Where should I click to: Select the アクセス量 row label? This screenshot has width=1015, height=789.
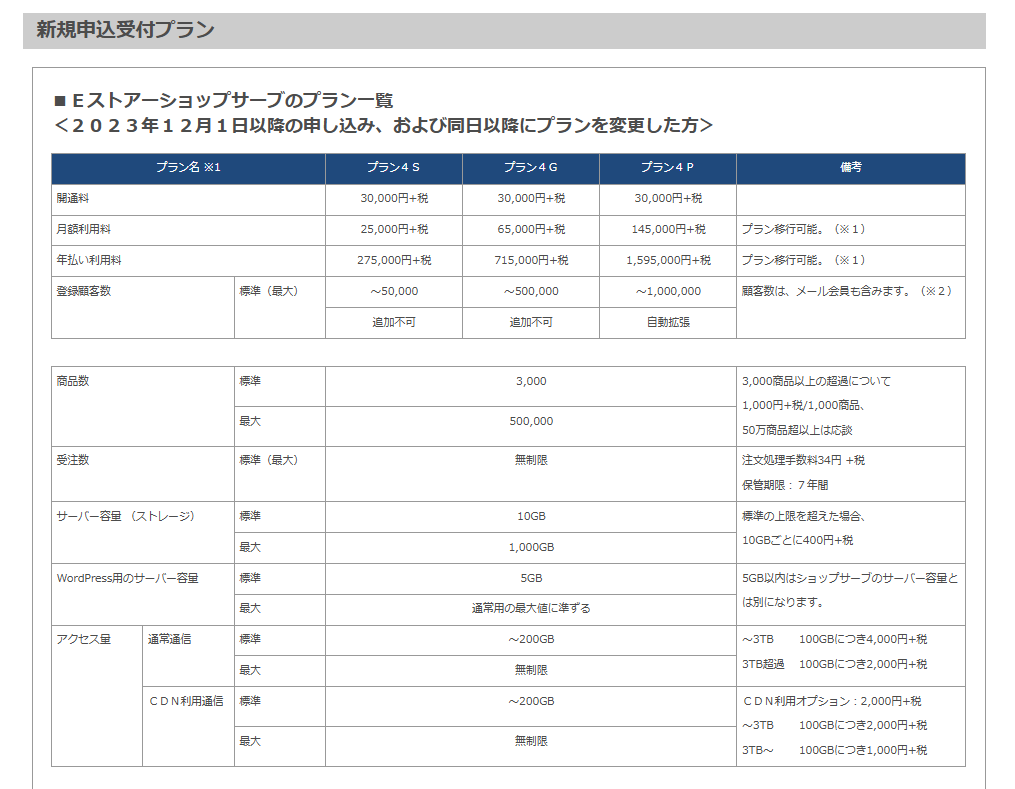click(x=84, y=639)
